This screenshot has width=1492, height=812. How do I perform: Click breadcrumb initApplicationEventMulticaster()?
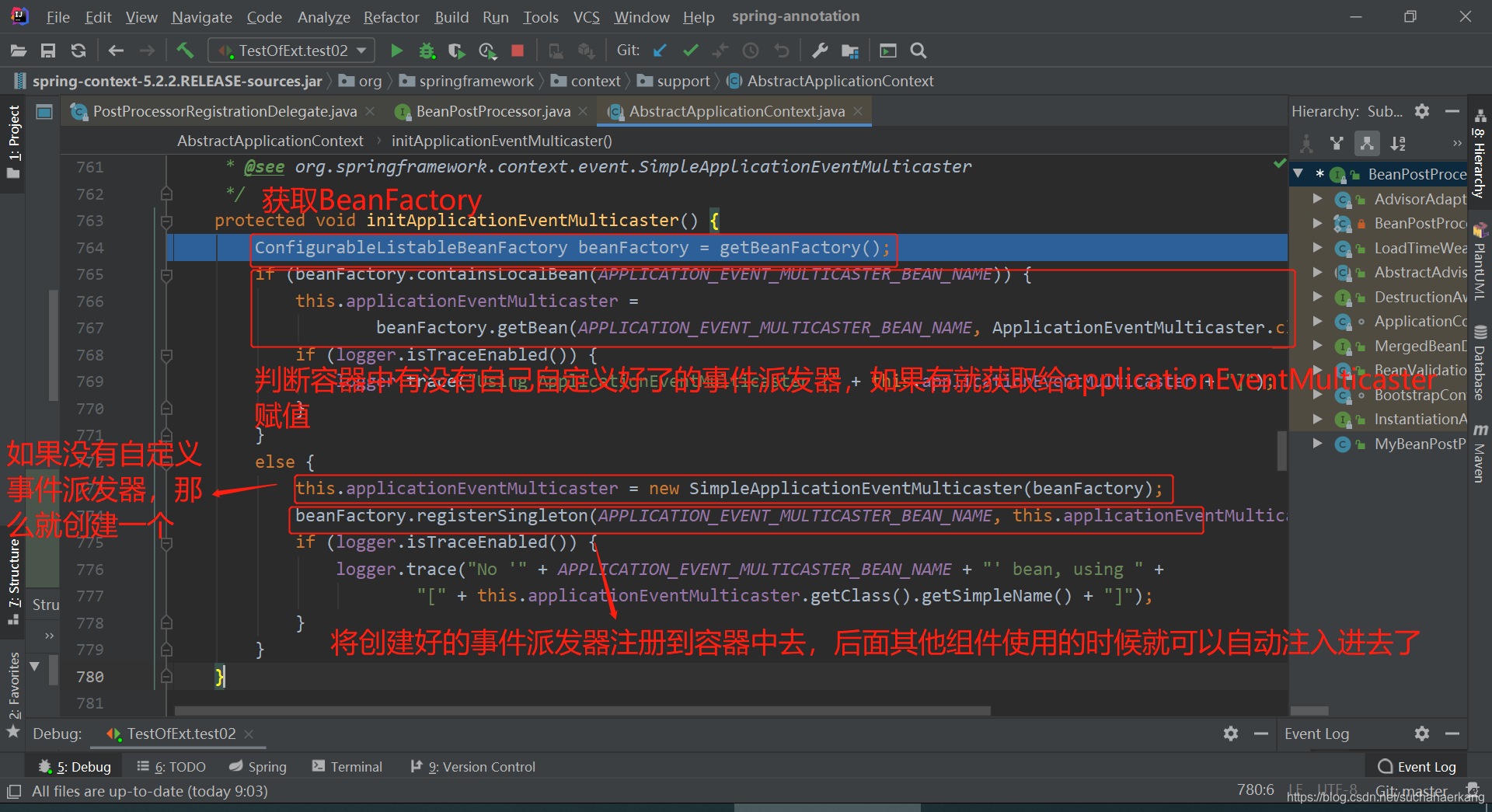(x=501, y=141)
